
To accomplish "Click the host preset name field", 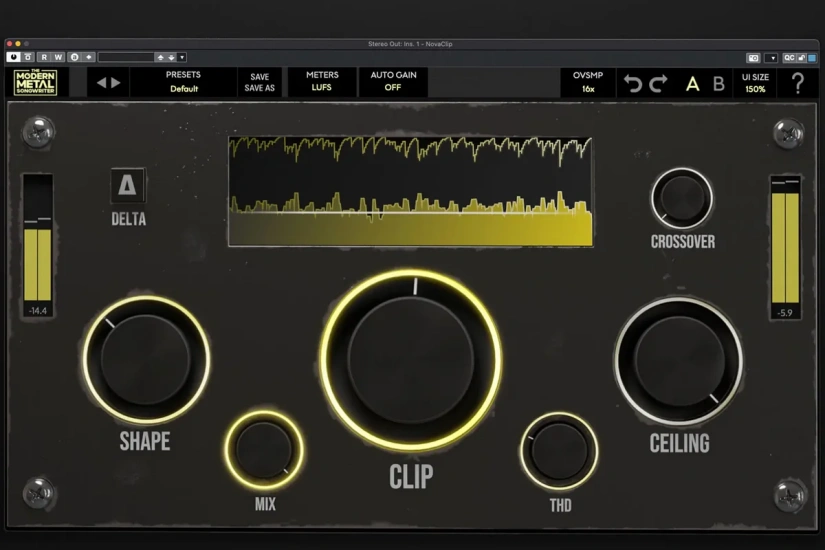I will (x=126, y=57).
